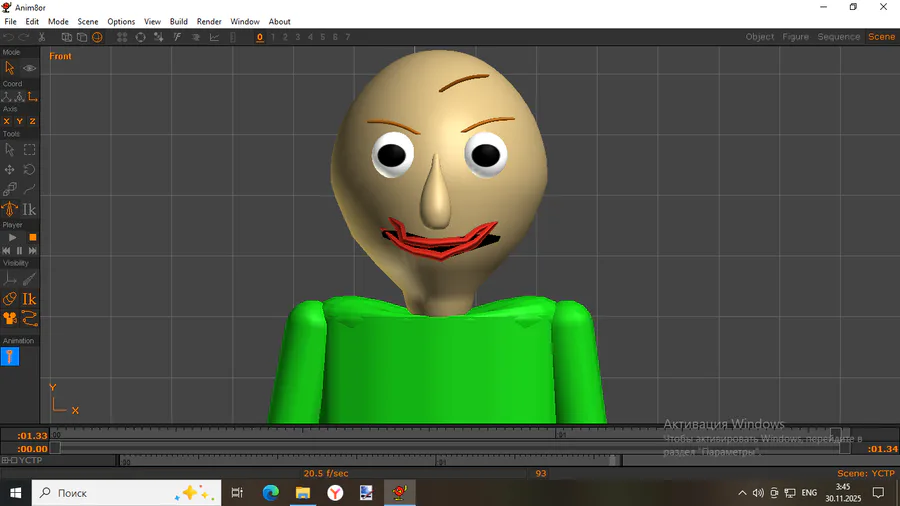Toggle the Z axis constraint

click(x=33, y=121)
